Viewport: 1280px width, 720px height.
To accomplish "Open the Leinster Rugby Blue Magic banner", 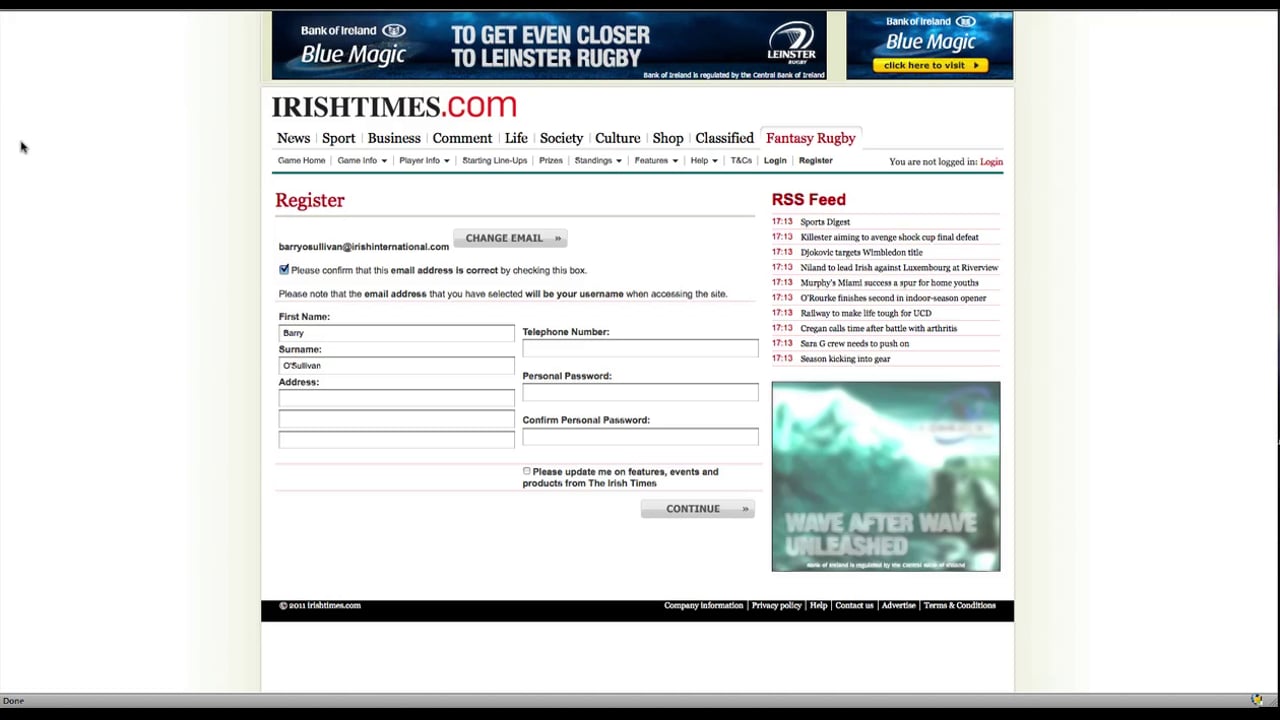I will pyautogui.click(x=549, y=46).
